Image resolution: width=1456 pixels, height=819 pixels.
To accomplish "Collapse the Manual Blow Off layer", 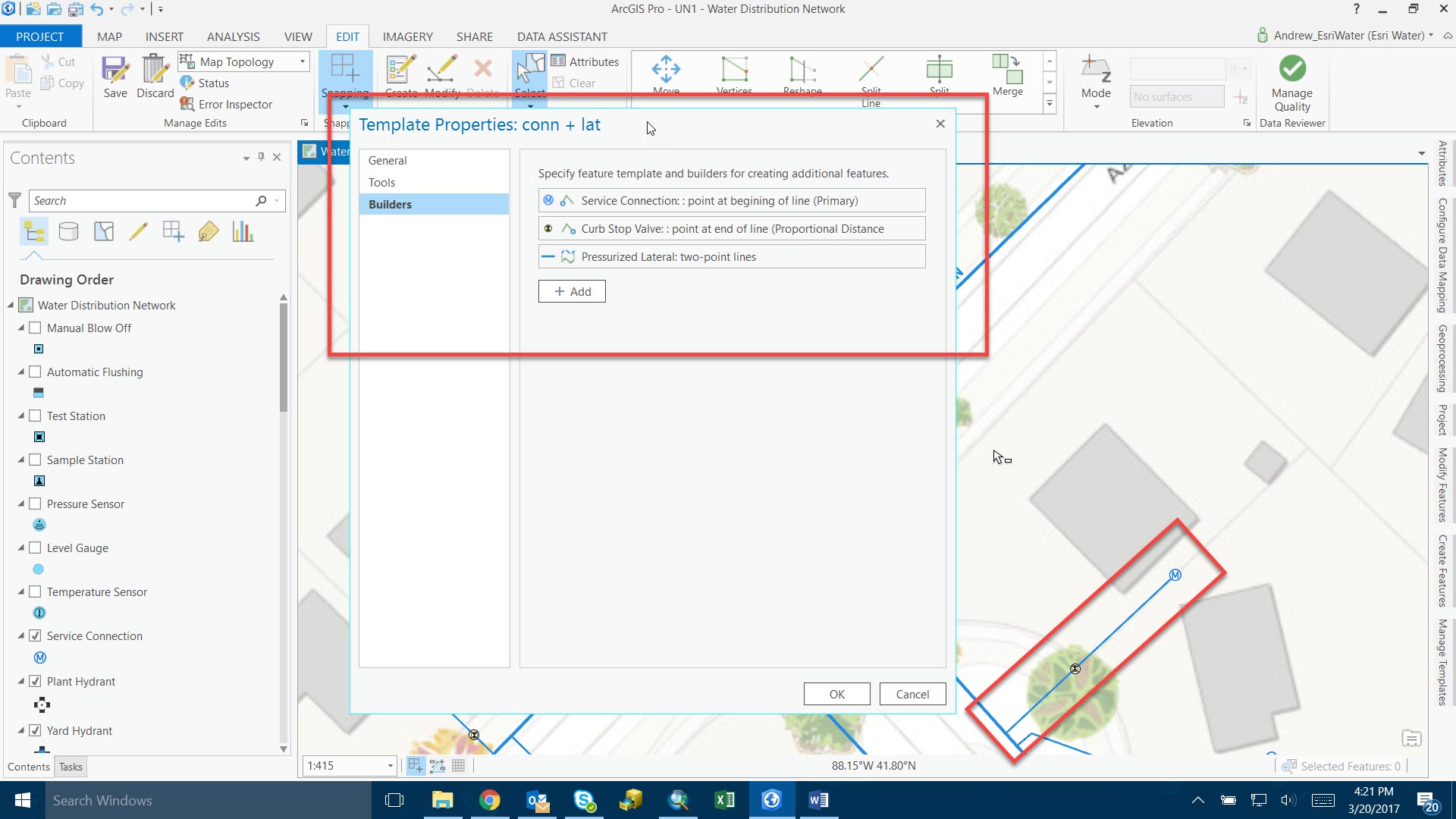I will point(21,328).
